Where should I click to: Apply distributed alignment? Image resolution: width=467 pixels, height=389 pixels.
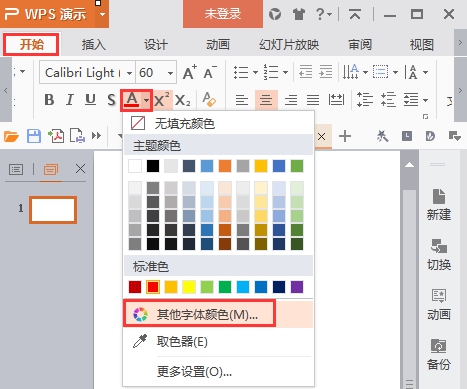tap(336, 100)
